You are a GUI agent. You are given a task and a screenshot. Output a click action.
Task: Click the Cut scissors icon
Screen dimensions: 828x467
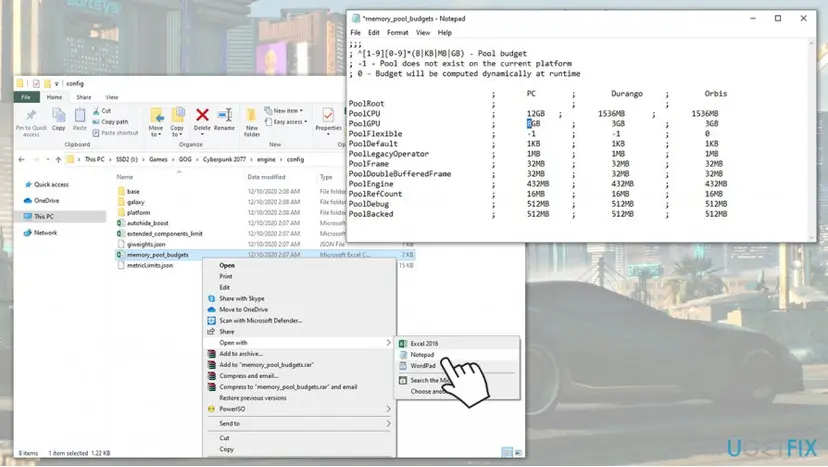point(96,111)
